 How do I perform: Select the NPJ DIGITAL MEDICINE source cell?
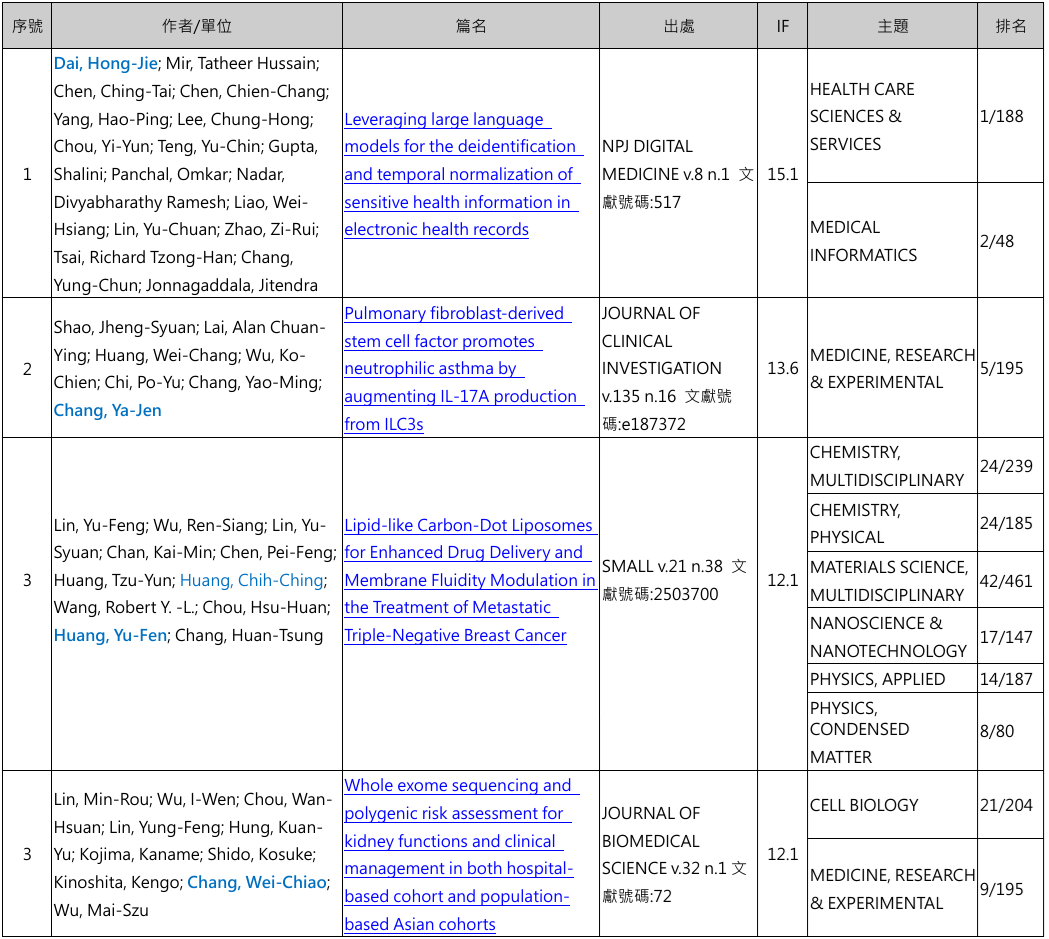[677, 174]
